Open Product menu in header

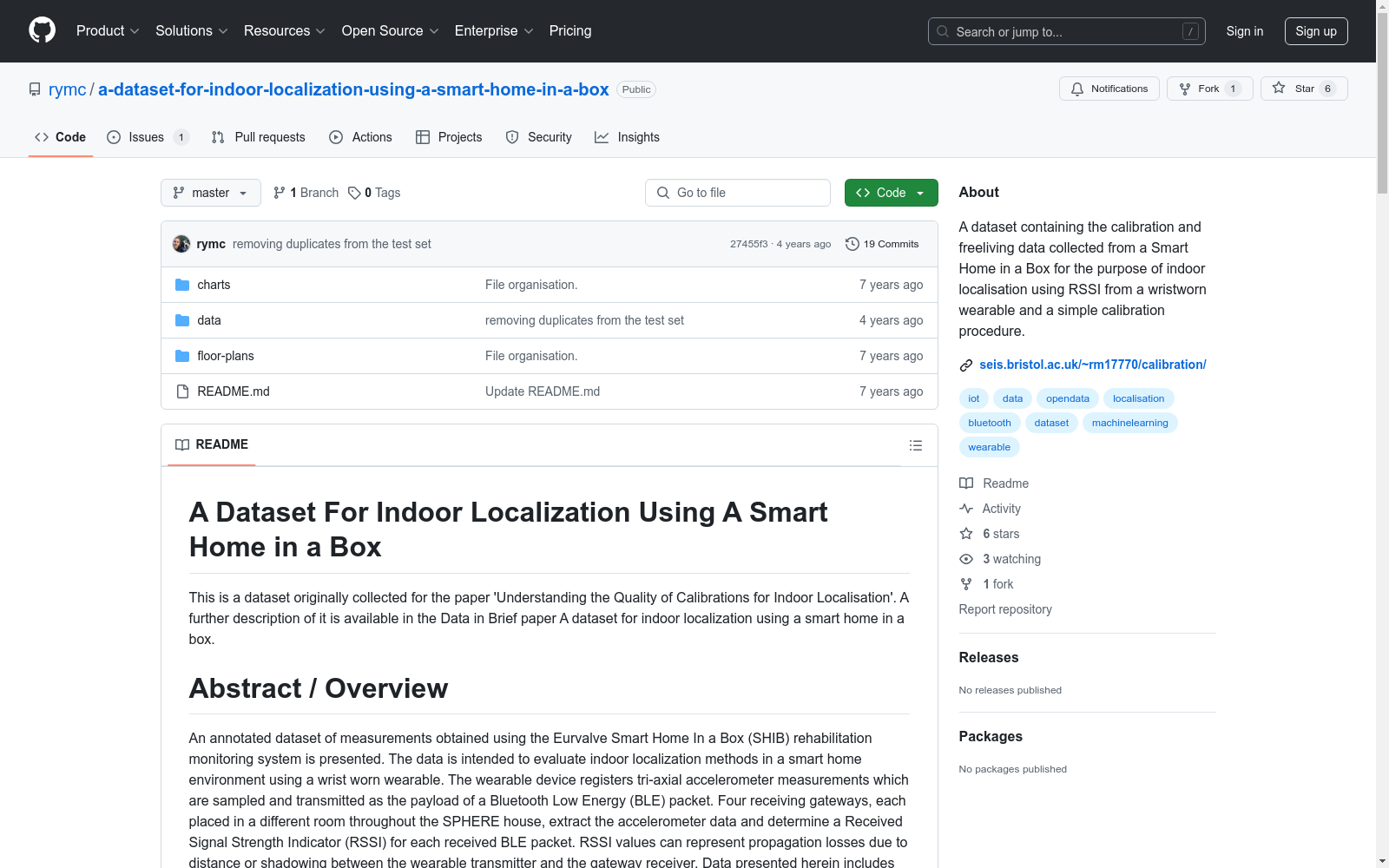point(108,30)
